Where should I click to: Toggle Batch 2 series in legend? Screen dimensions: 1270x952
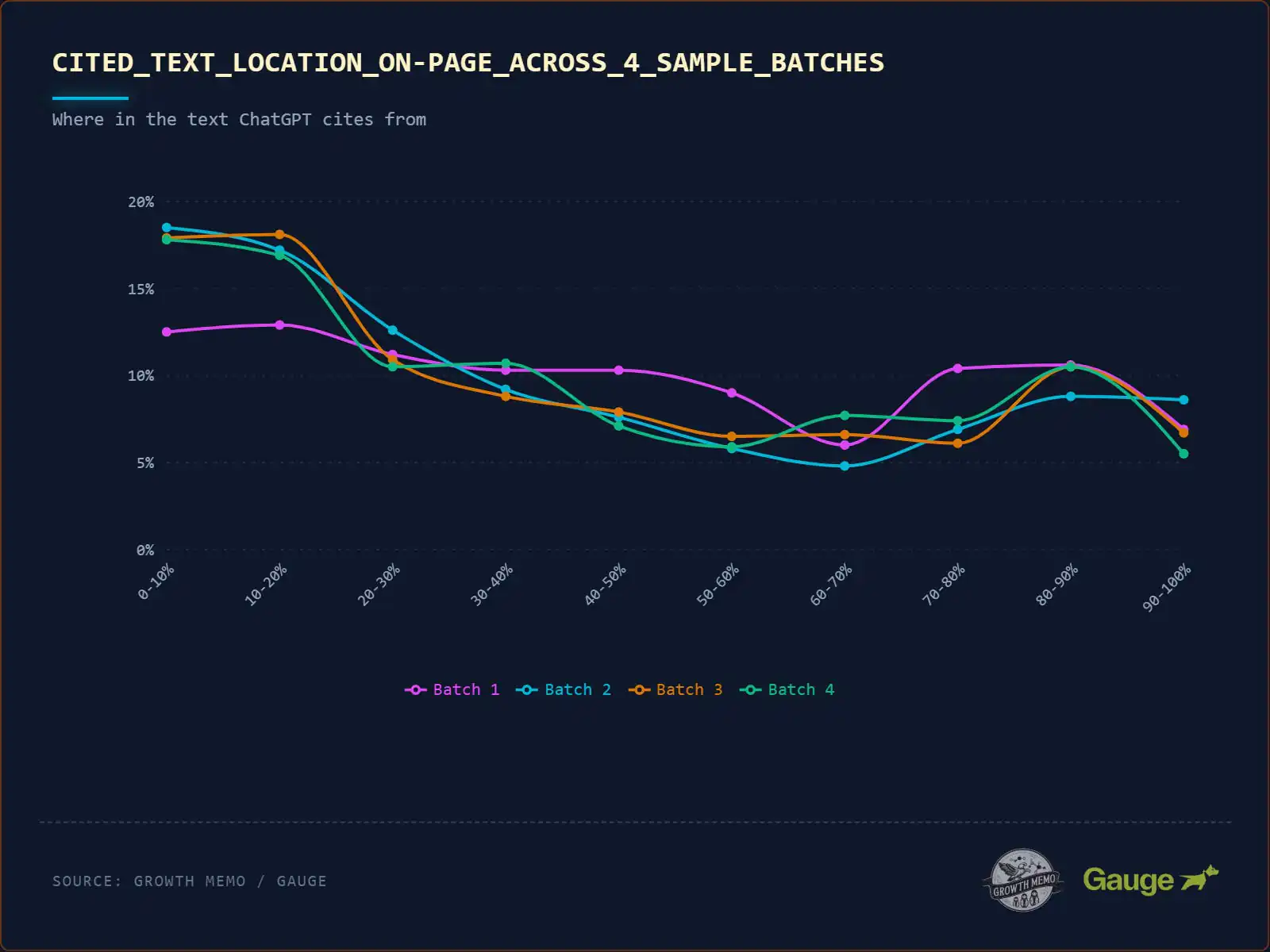[577, 690]
